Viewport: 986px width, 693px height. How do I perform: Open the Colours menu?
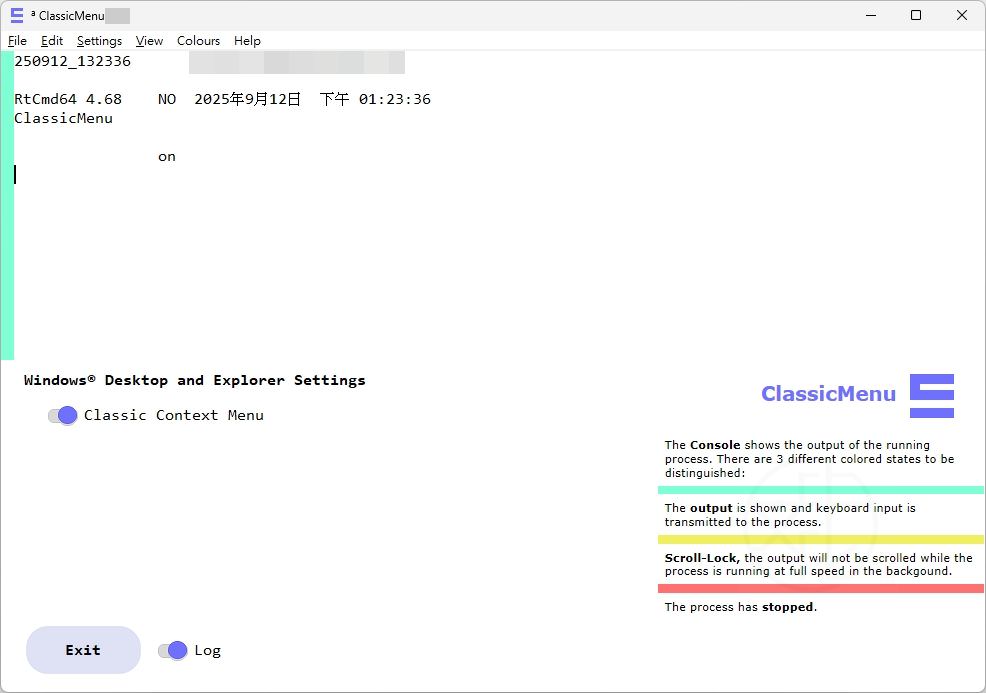tap(198, 41)
